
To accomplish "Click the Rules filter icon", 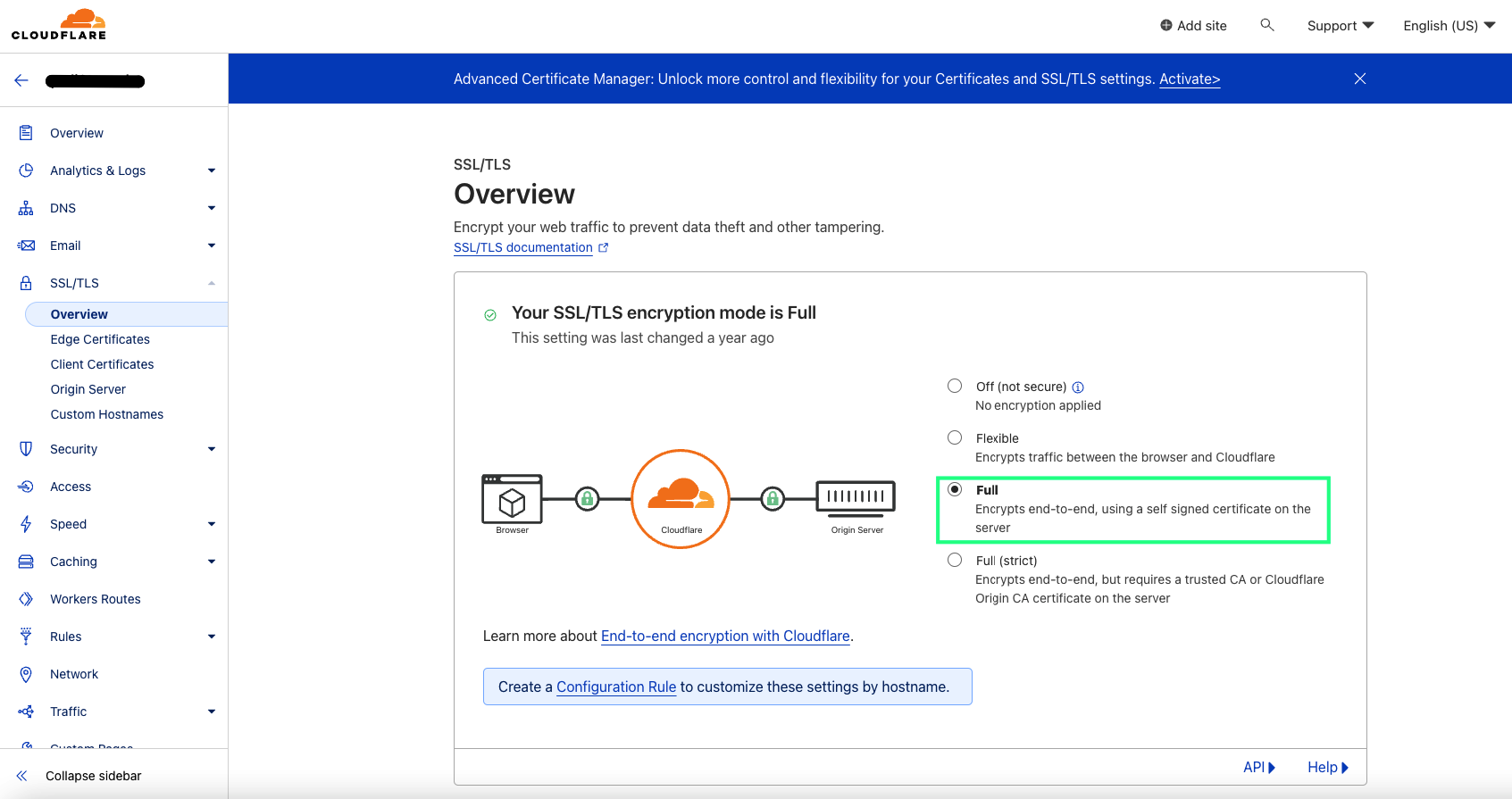I will coord(26,637).
